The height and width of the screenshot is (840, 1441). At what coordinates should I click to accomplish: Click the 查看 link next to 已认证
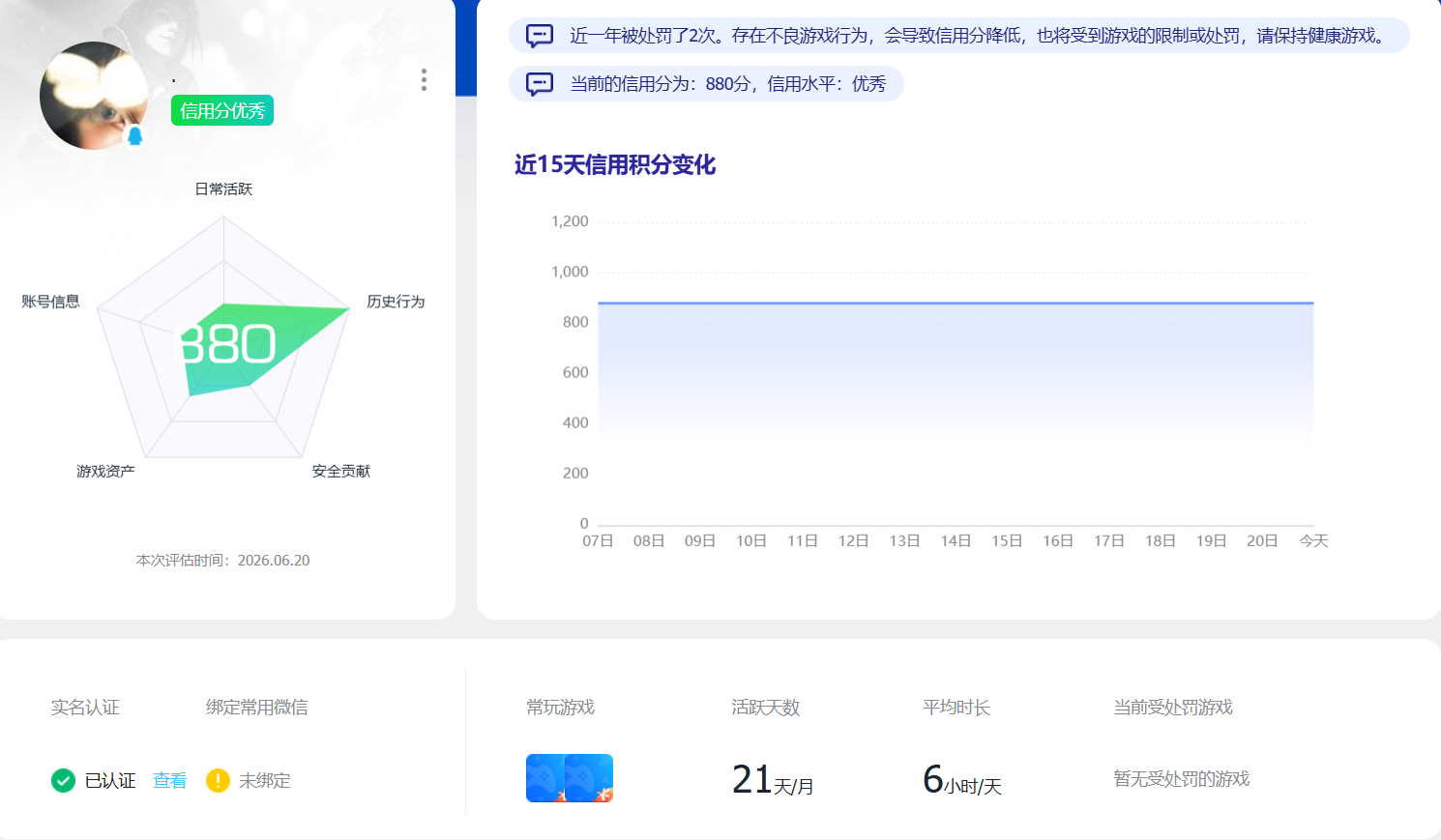(x=169, y=780)
